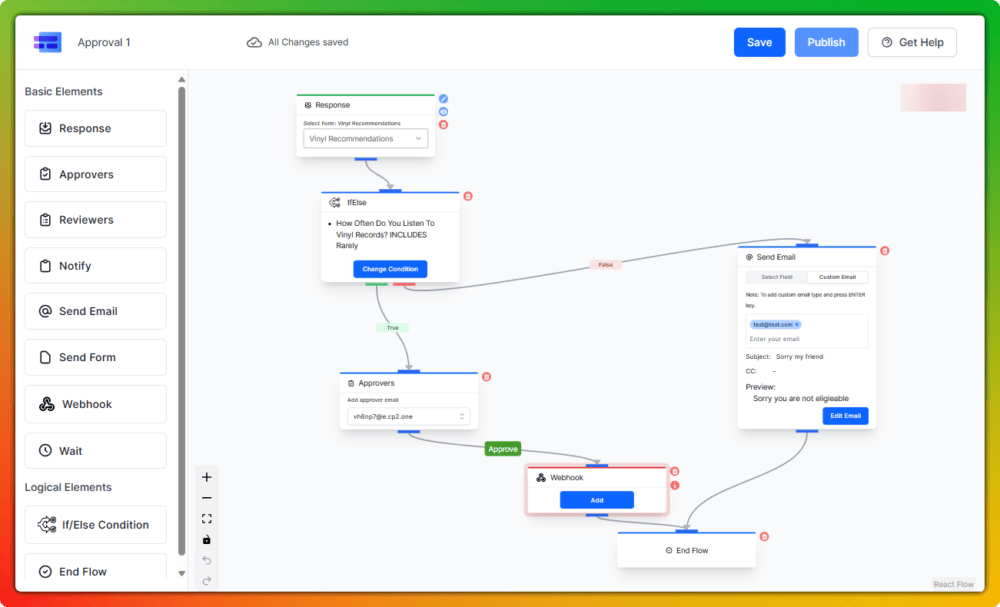Click the Change Condition button

click(390, 269)
